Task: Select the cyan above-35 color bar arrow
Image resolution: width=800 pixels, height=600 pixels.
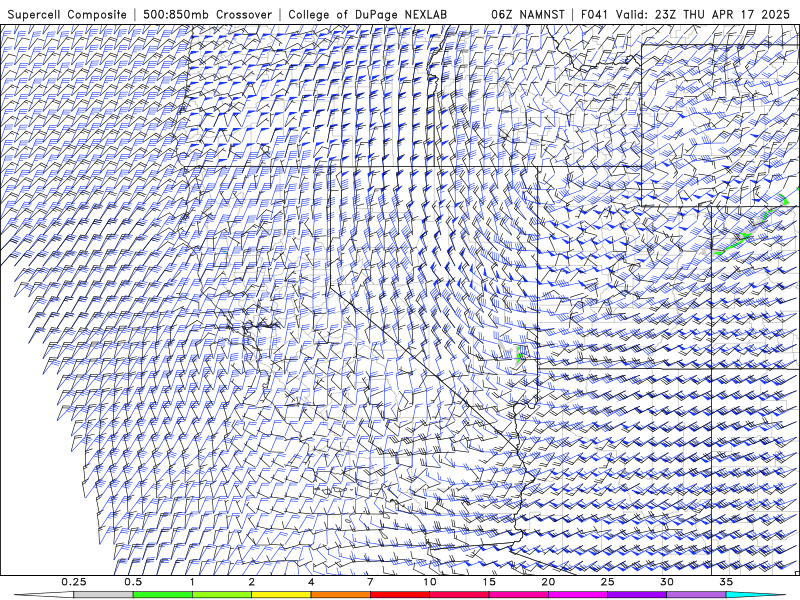Action: pos(755,595)
